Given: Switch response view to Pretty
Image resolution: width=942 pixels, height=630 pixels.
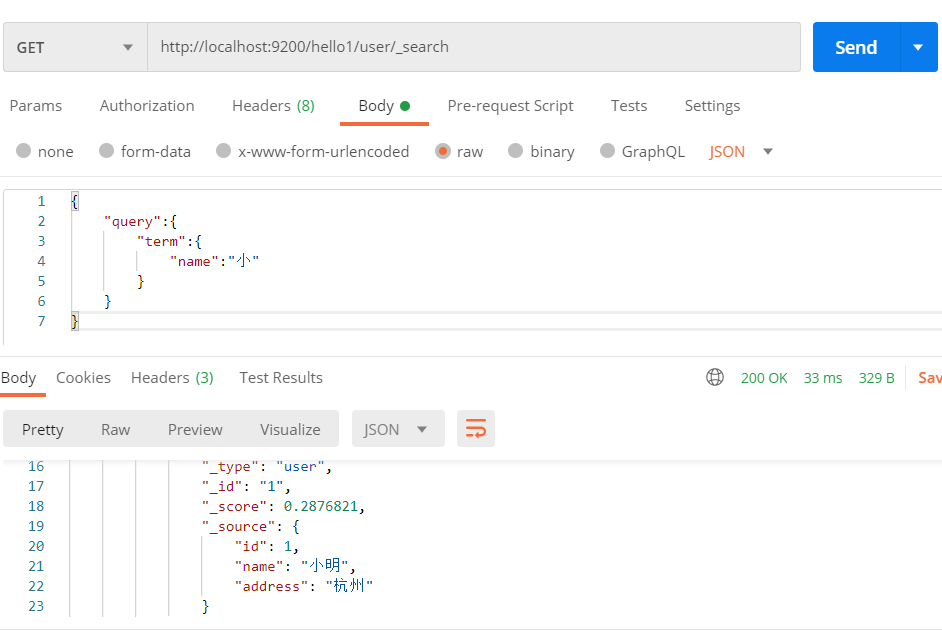Looking at the screenshot, I should 43,429.
